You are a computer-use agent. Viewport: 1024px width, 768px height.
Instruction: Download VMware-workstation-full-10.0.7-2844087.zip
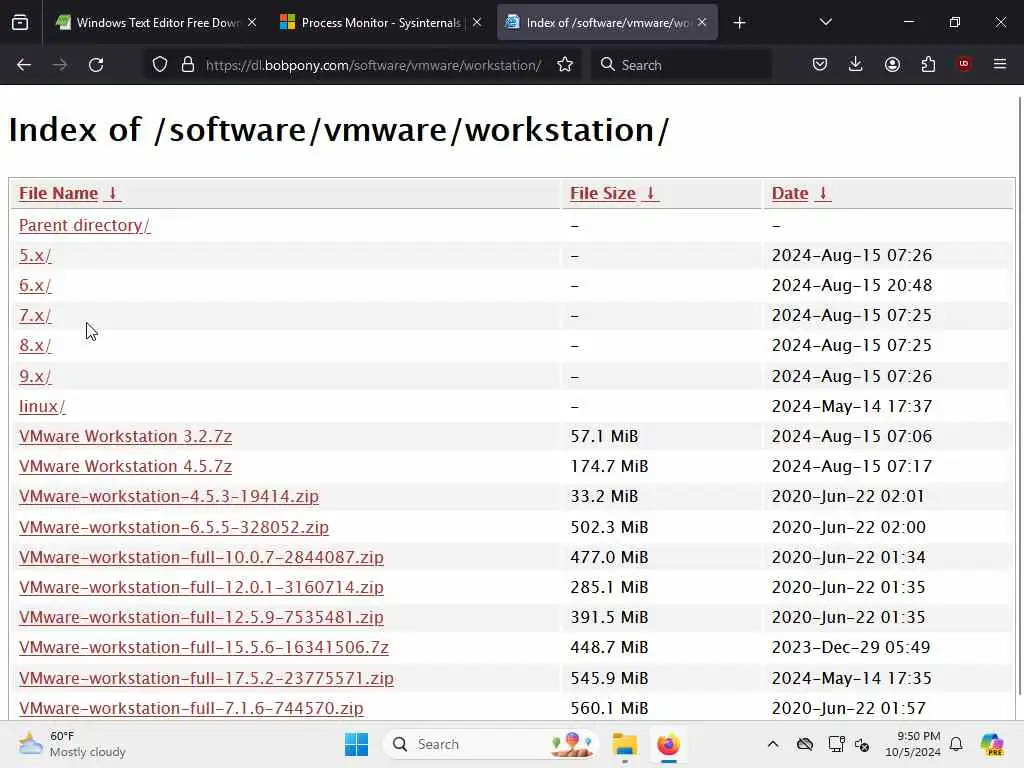pyautogui.click(x=201, y=557)
